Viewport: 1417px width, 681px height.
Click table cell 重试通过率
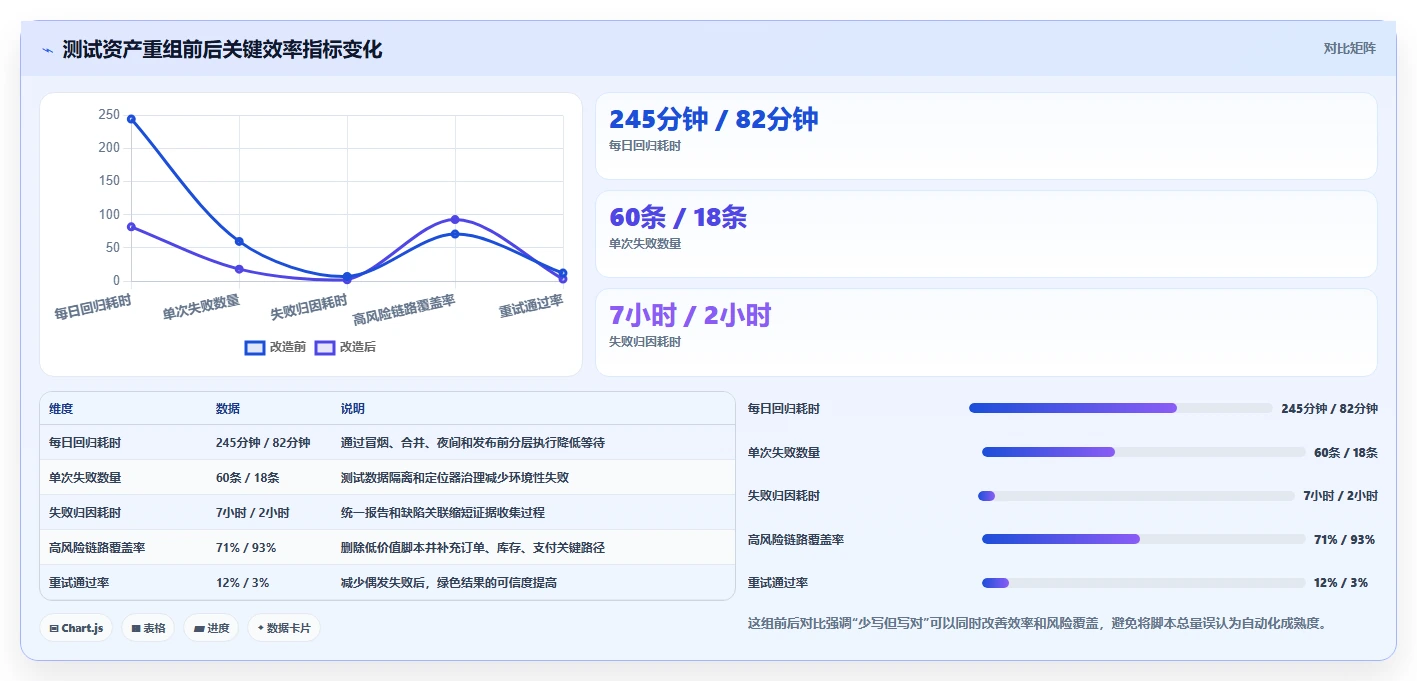point(79,582)
